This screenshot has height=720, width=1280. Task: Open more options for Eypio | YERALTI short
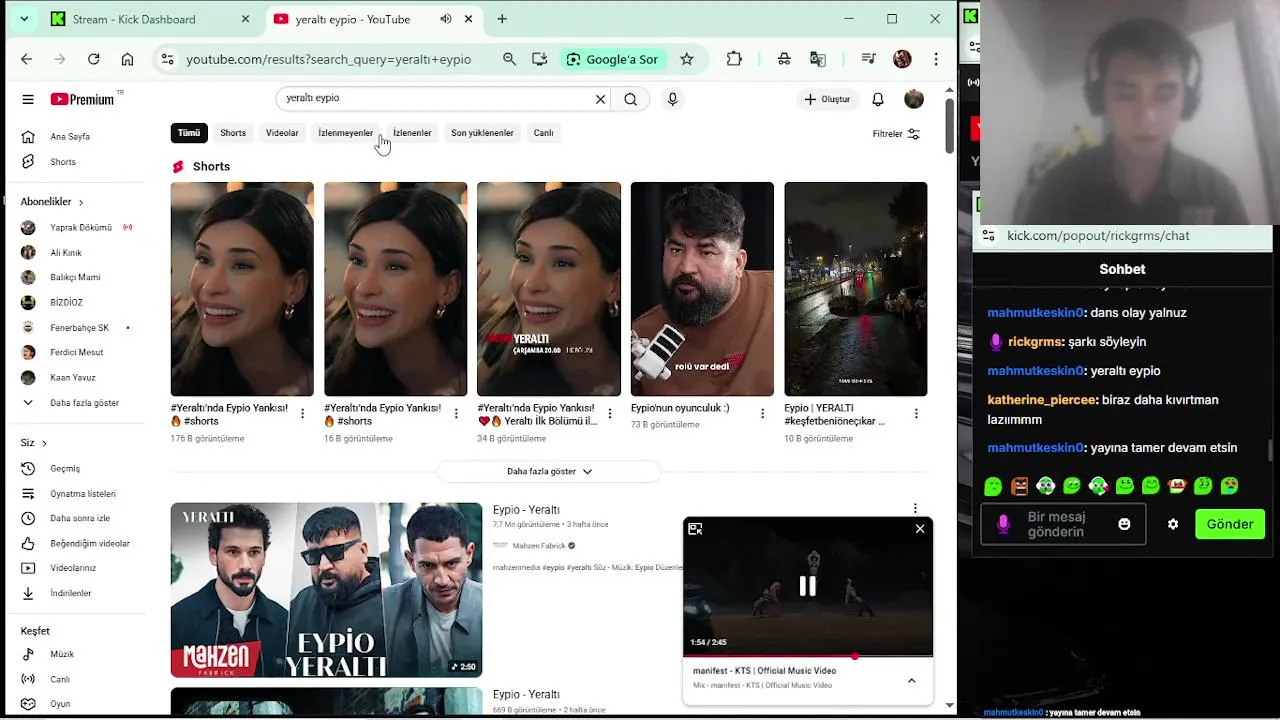[x=915, y=413]
